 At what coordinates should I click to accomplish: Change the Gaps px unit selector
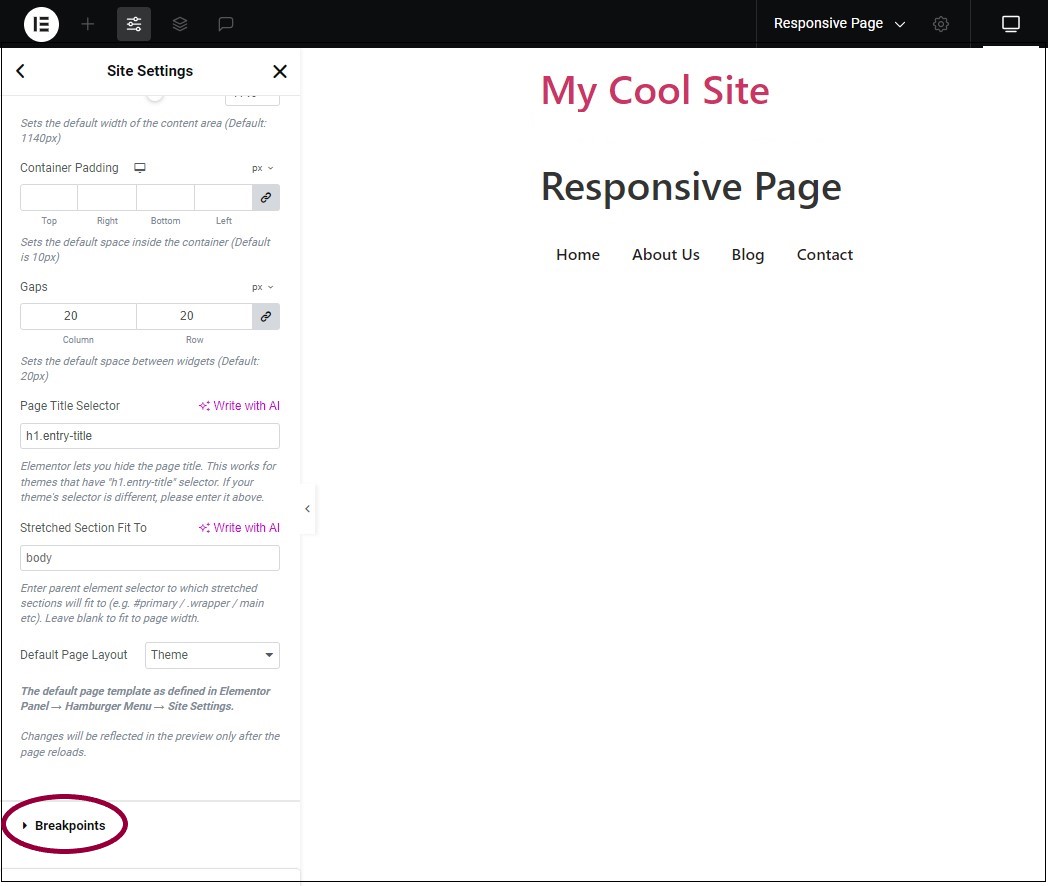[262, 287]
